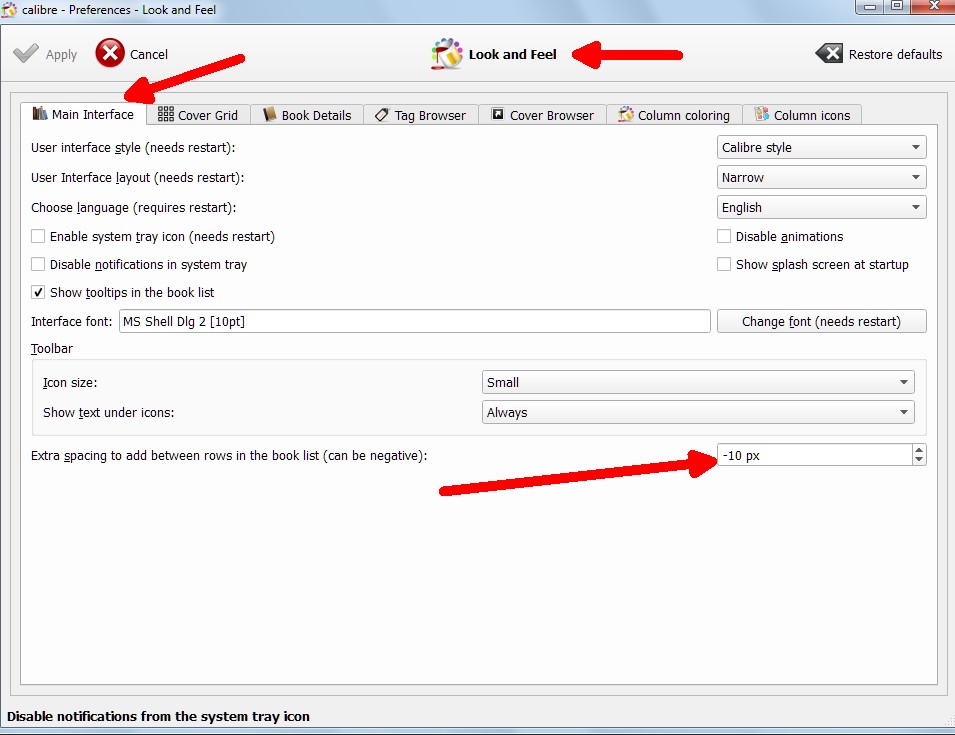Toggle Disable notifications in system tray

click(38, 264)
